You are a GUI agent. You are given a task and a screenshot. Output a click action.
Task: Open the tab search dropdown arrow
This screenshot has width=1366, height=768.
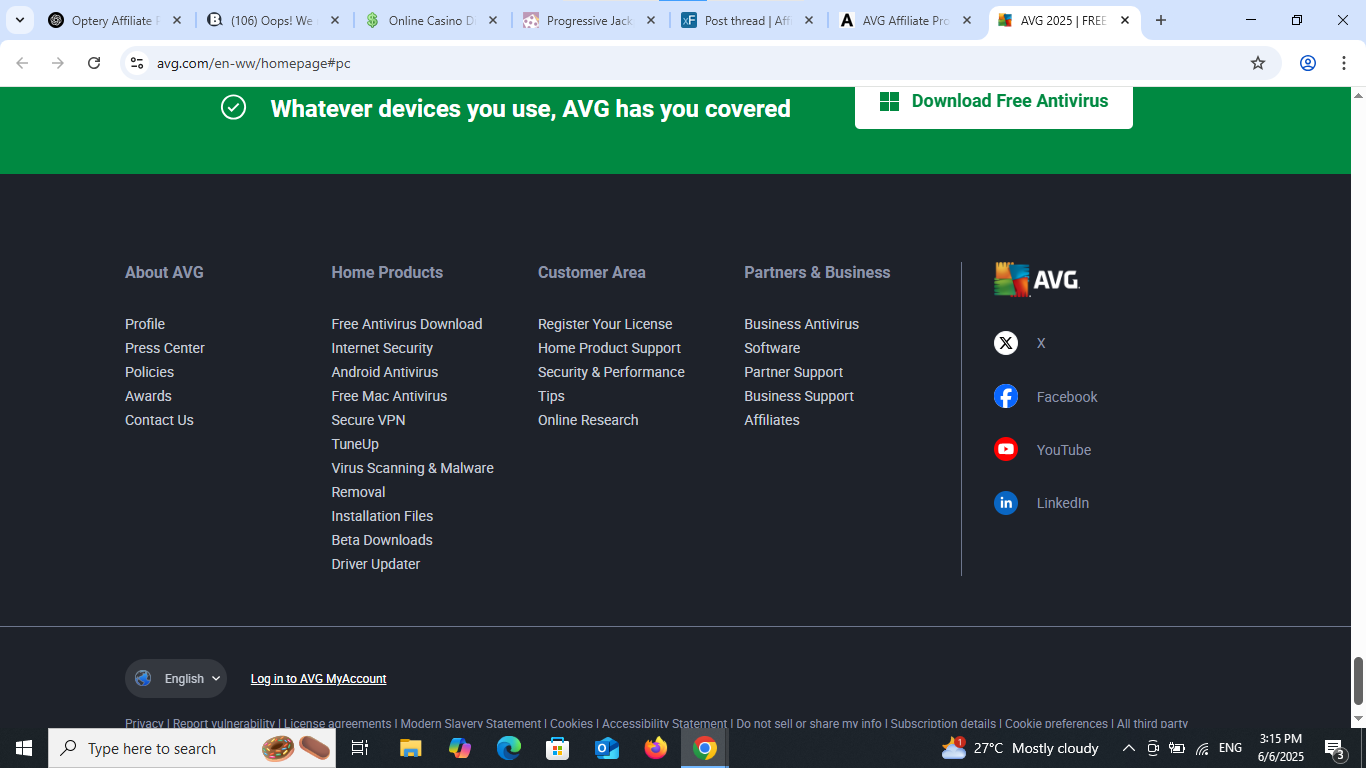click(19, 20)
